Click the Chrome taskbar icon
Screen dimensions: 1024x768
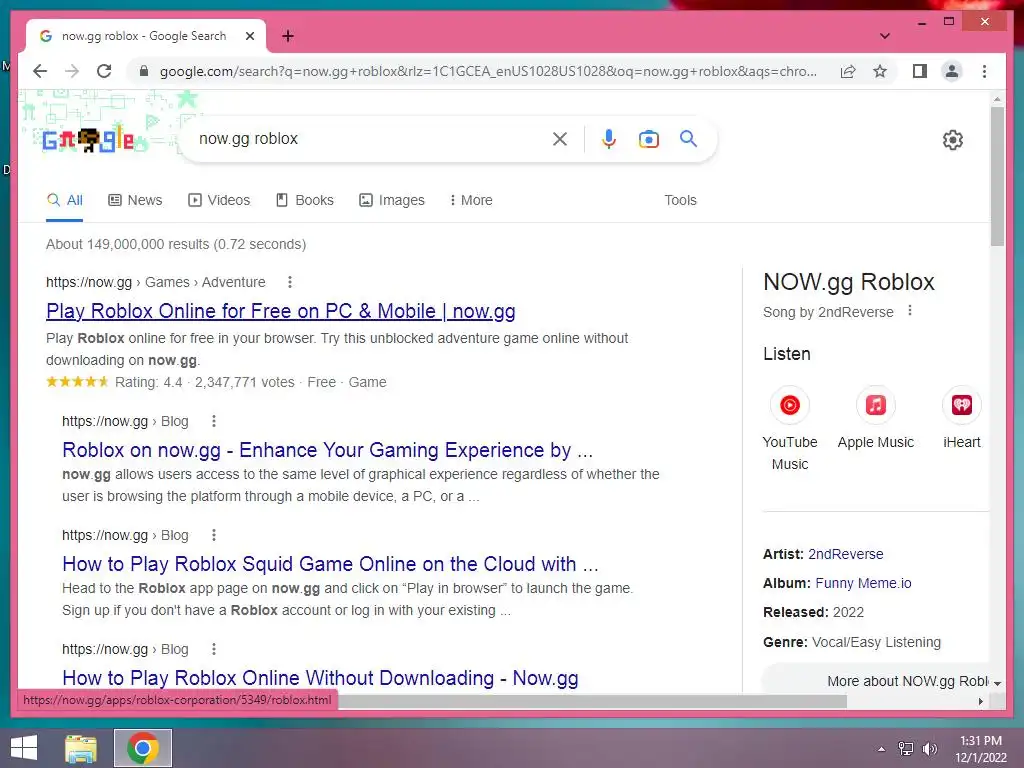pyautogui.click(x=143, y=748)
